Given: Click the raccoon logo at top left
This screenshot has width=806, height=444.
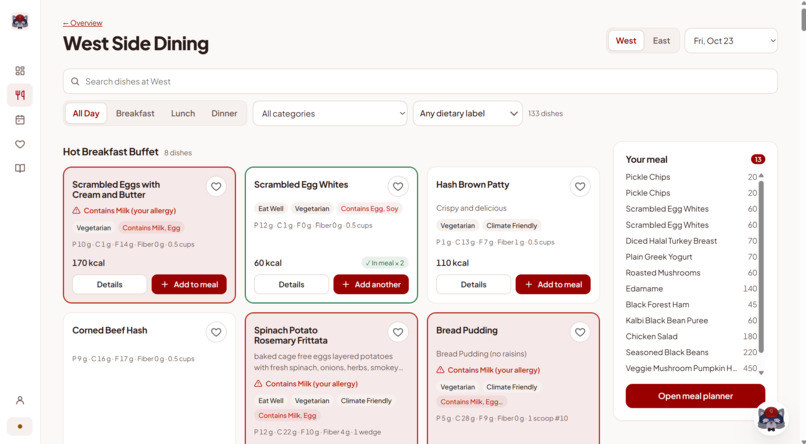Looking at the screenshot, I should 20,21.
